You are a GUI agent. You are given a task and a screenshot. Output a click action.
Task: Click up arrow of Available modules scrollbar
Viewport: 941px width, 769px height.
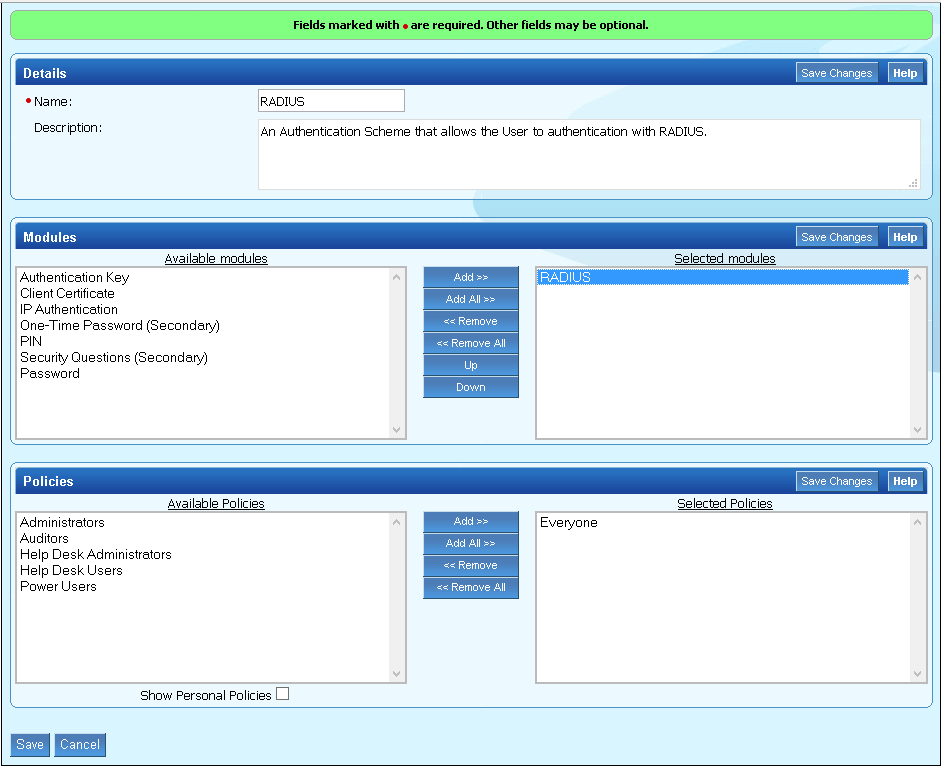(397, 277)
